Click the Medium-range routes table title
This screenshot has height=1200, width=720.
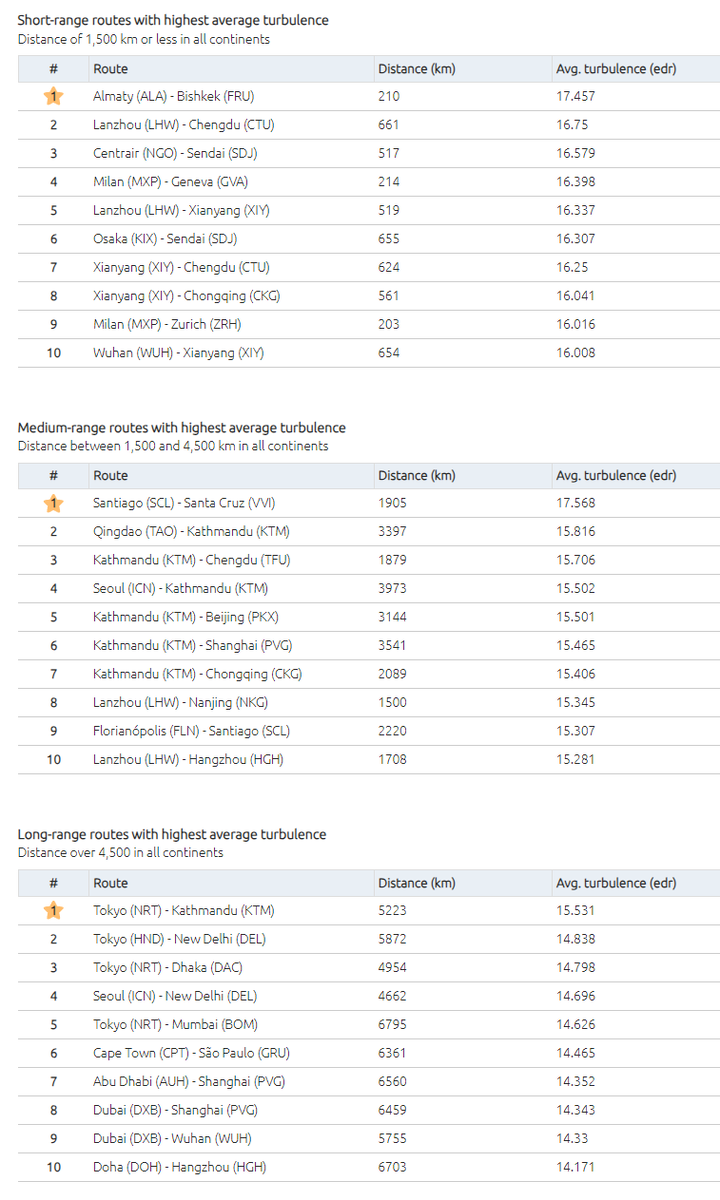tap(181, 428)
